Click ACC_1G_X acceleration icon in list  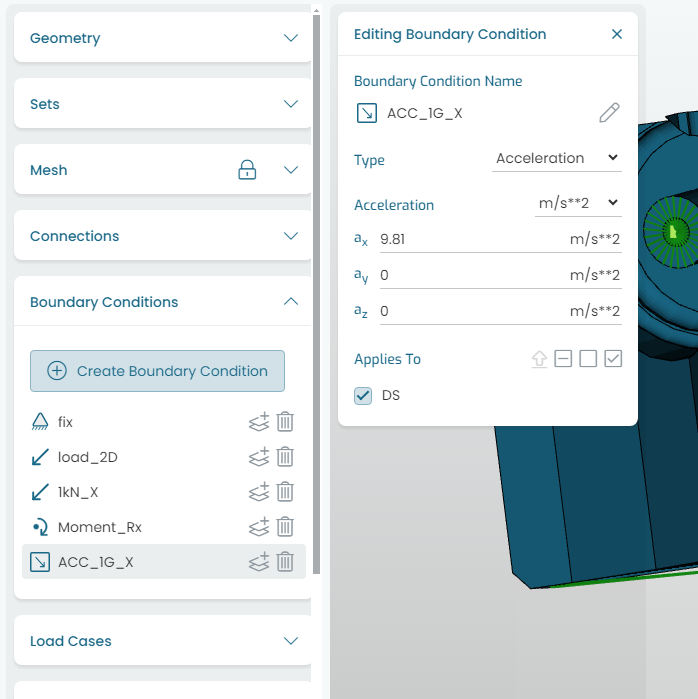[40, 562]
